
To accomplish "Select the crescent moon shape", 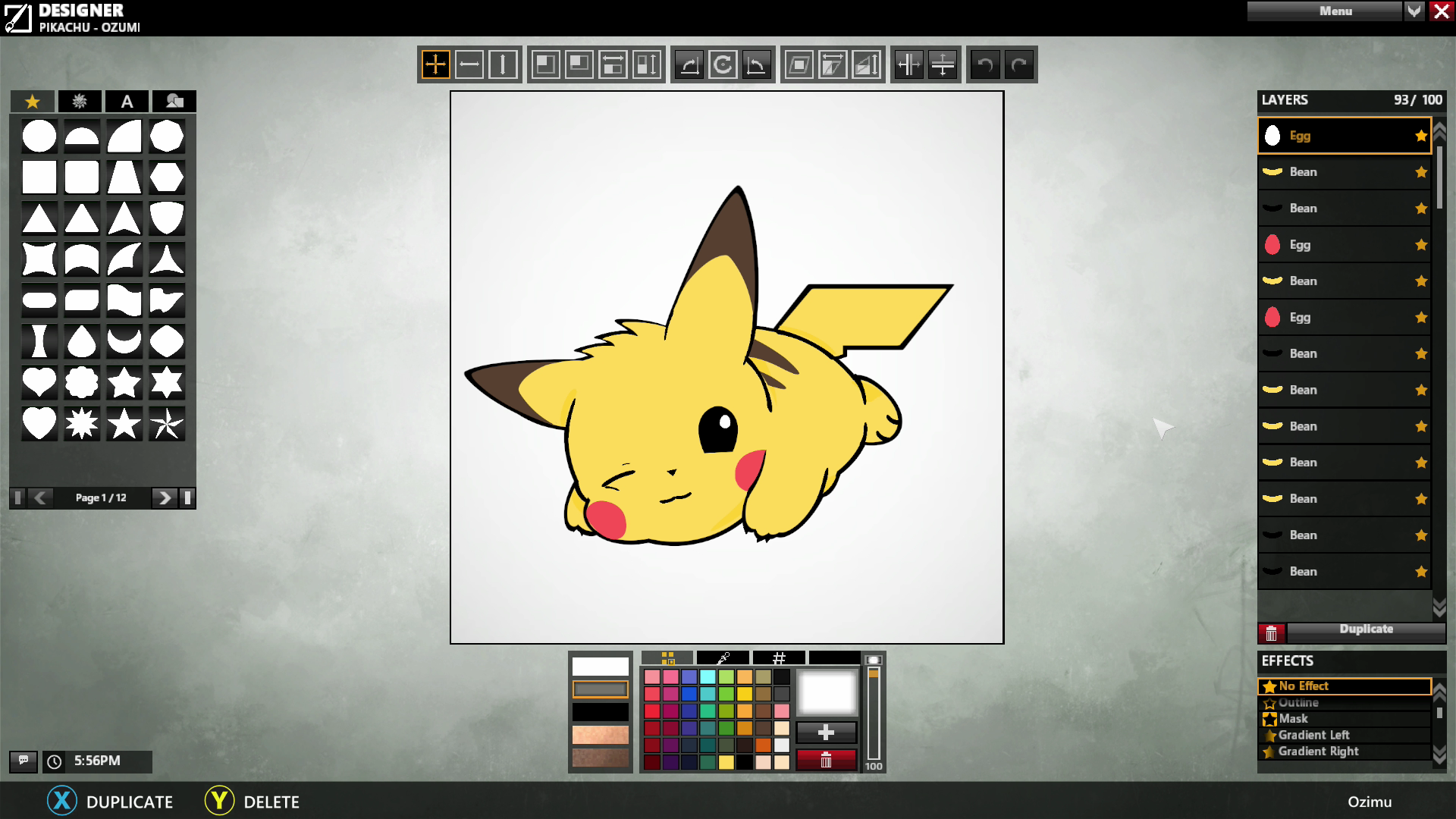I will click(x=124, y=341).
